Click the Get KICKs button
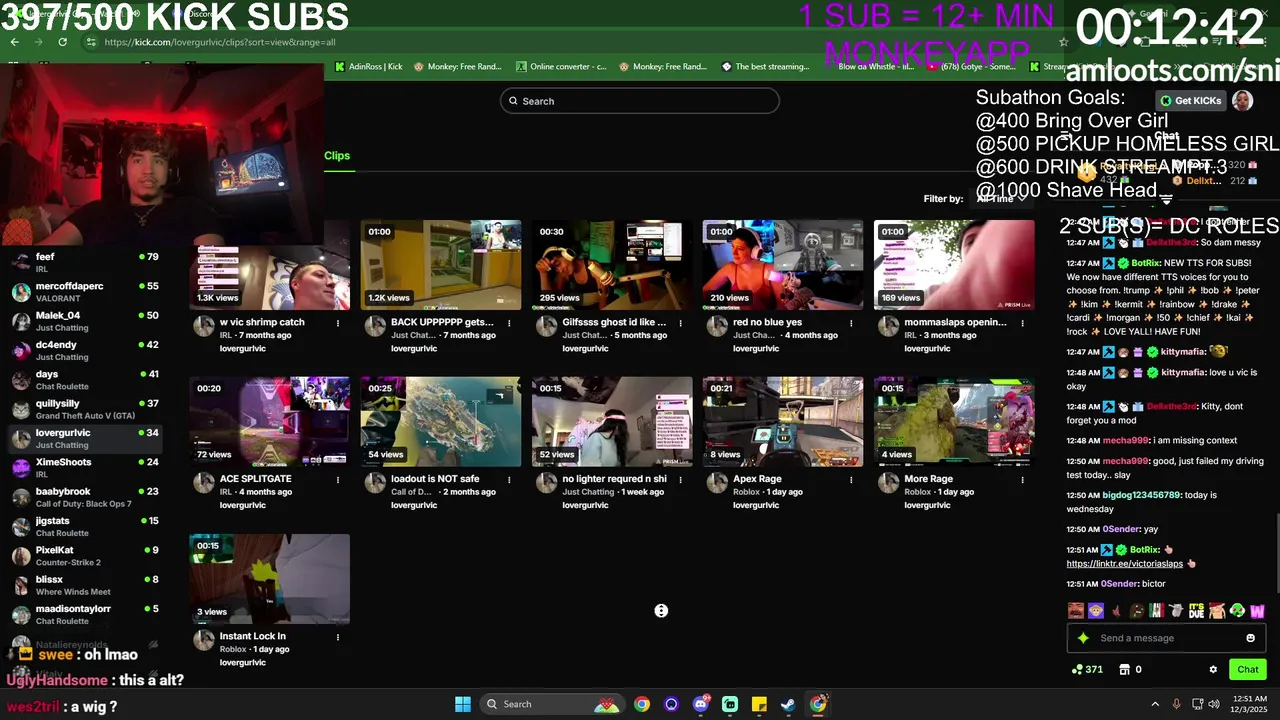Viewport: 1280px width, 720px height. (x=1191, y=101)
